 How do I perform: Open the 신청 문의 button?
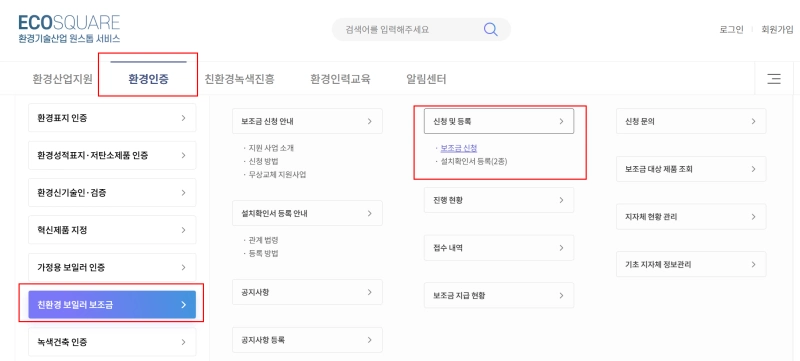691,121
